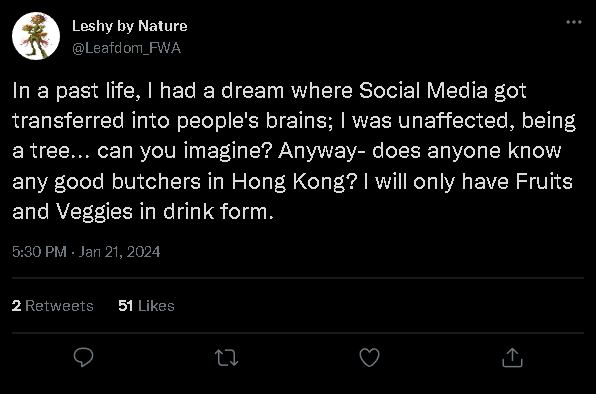Click the word butchers in the tweet
Screen dimensions: 596x394
(156, 182)
